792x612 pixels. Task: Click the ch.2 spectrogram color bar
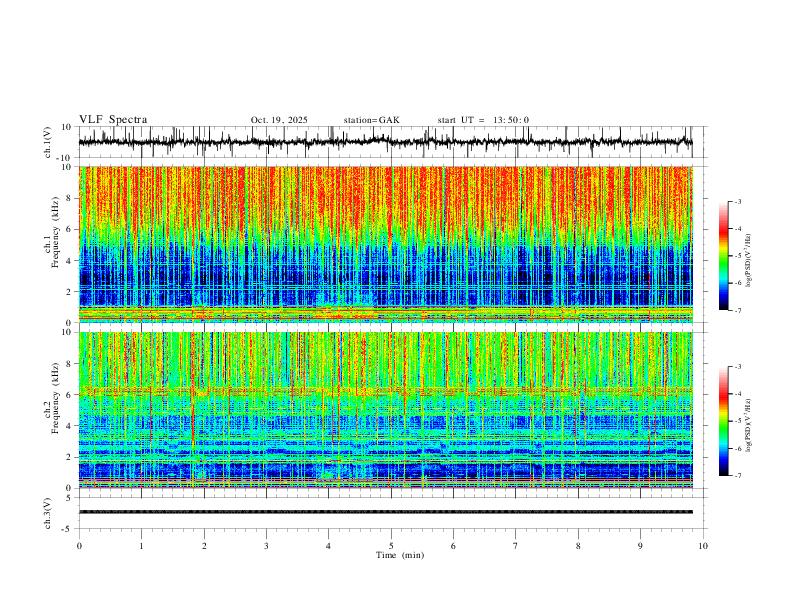[723, 421]
